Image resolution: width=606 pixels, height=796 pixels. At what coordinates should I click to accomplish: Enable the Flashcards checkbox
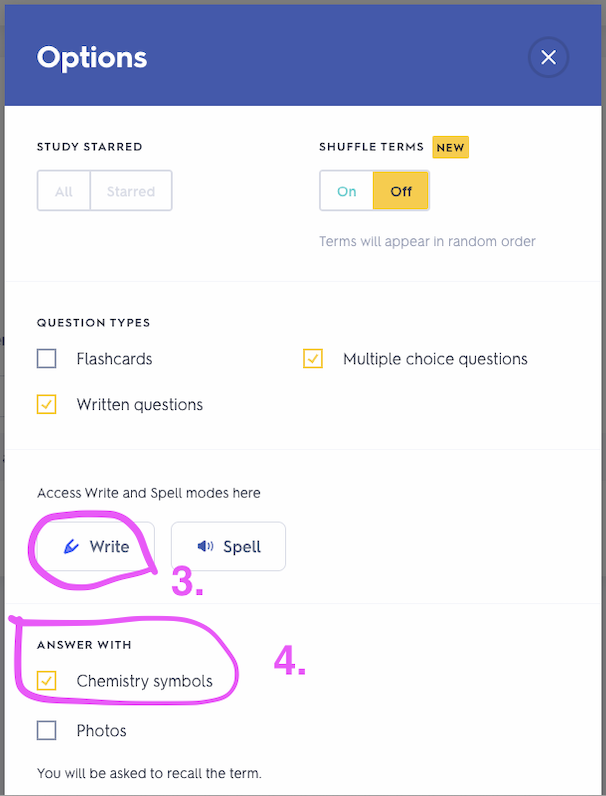coord(47,359)
